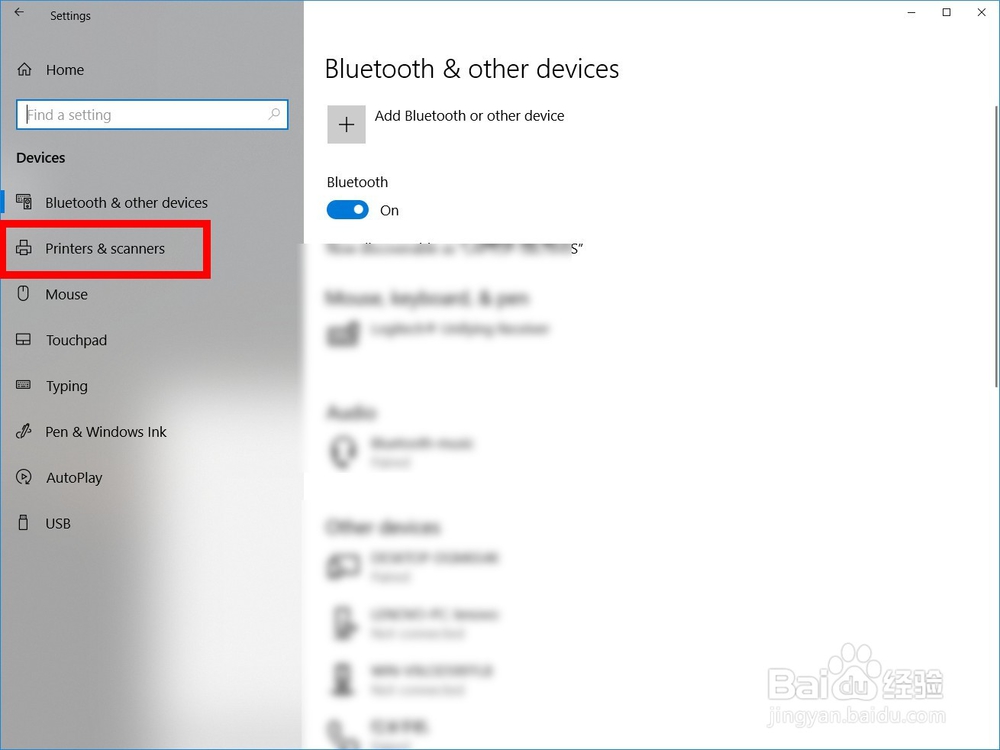Viewport: 1000px width, 750px height.
Task: Click Add Bluetooth or other device label
Action: pyautogui.click(x=469, y=115)
